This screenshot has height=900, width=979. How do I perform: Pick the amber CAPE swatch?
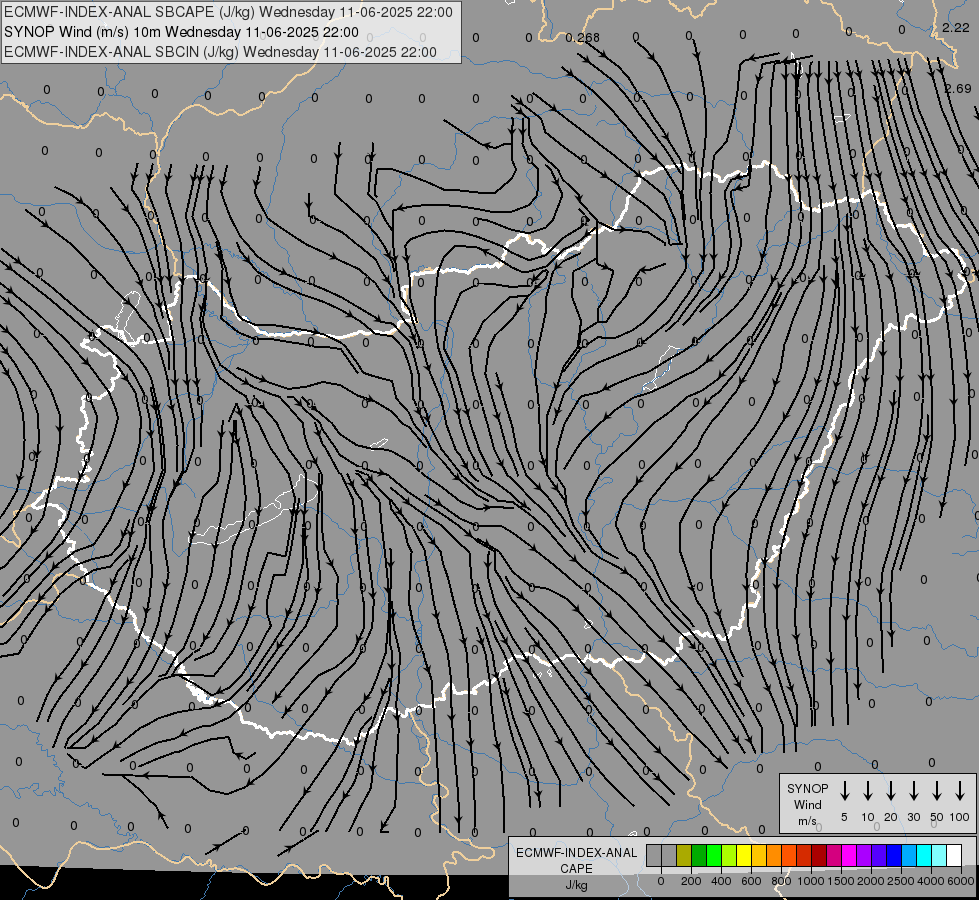tap(759, 855)
